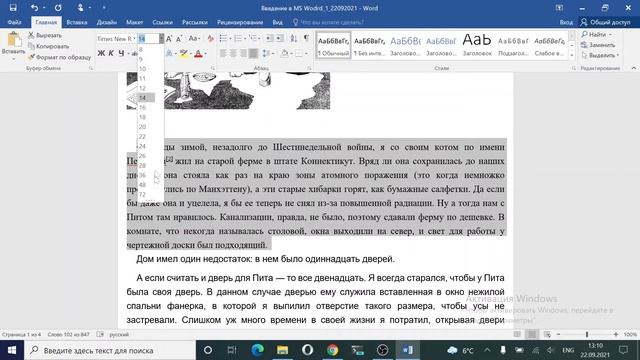Viewport: 640px width, 360px height.
Task: Switch to the Вставка tab
Action: pyautogui.click(x=77, y=22)
